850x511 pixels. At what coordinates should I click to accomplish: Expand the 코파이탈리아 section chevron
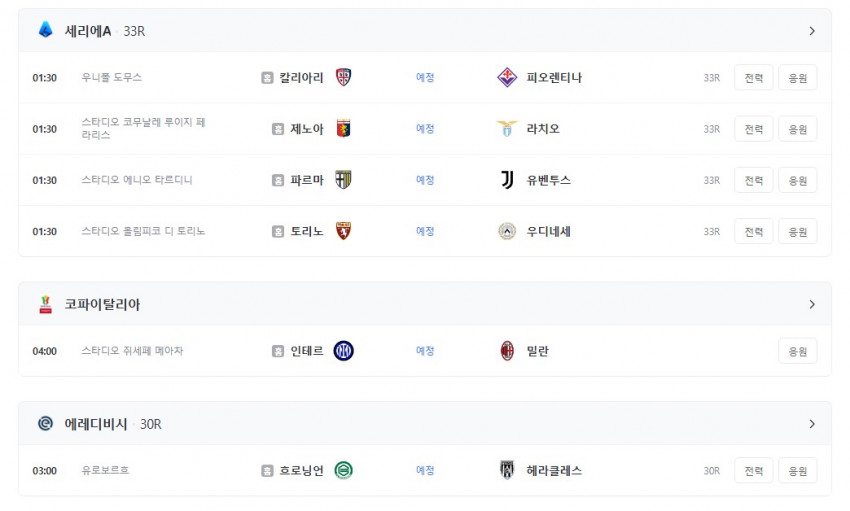point(812,305)
